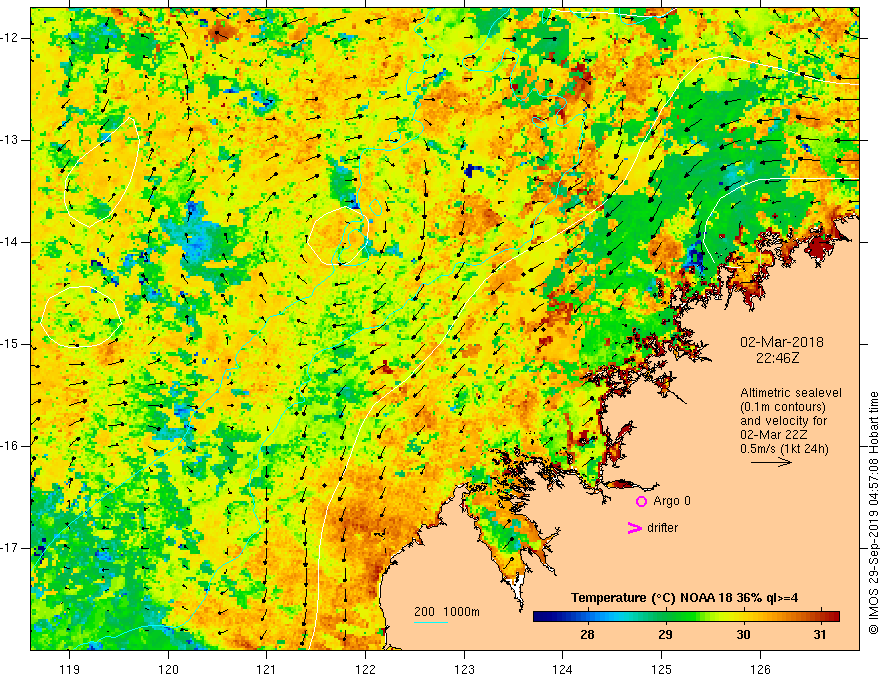Click the cyan 200 1000m depth line sample
This screenshot has width=880, height=680.
click(x=431, y=622)
